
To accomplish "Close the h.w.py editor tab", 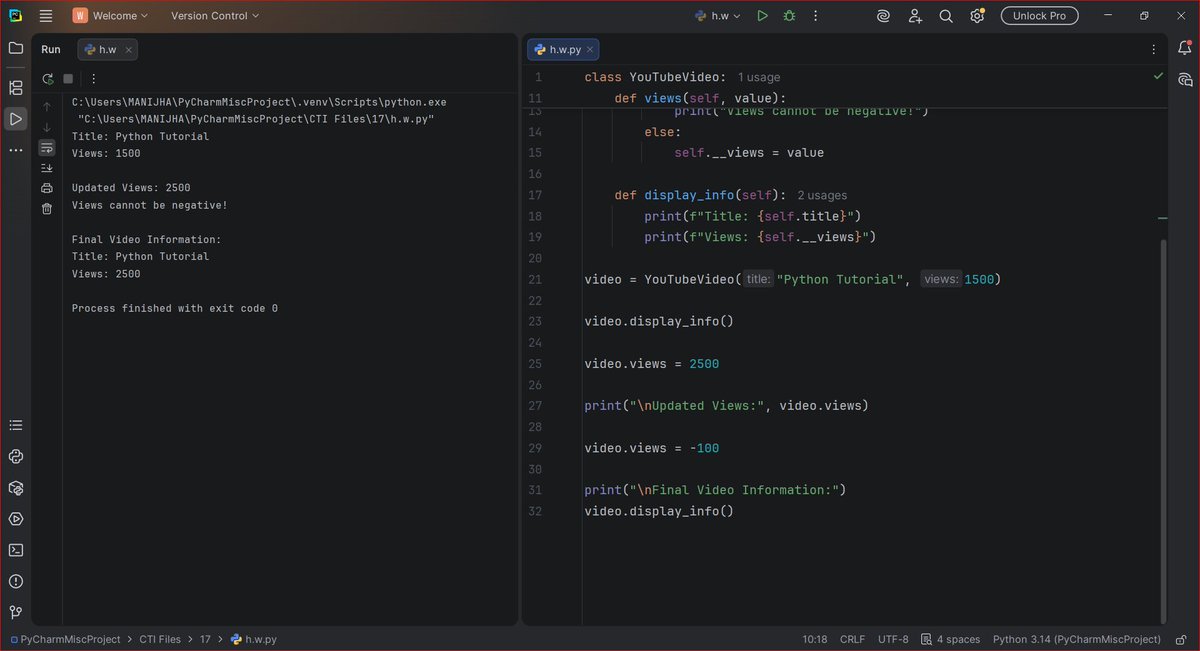I will pos(590,49).
